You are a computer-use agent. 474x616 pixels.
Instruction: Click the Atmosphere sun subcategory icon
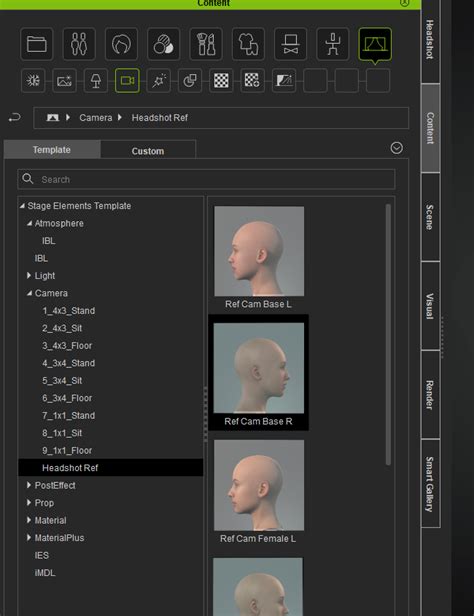[x=33, y=81]
